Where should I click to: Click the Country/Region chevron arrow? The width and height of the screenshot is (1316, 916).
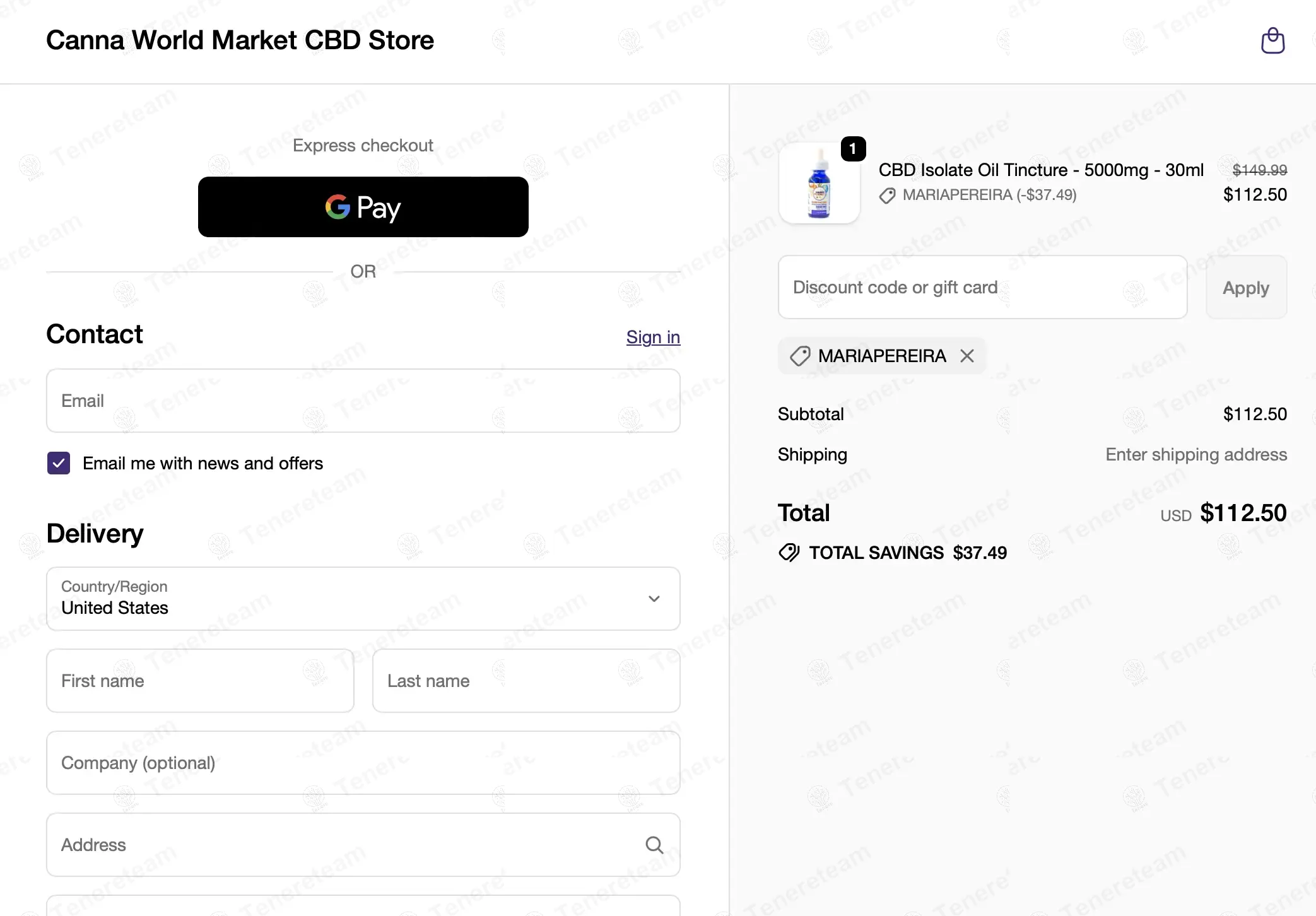[654, 599]
